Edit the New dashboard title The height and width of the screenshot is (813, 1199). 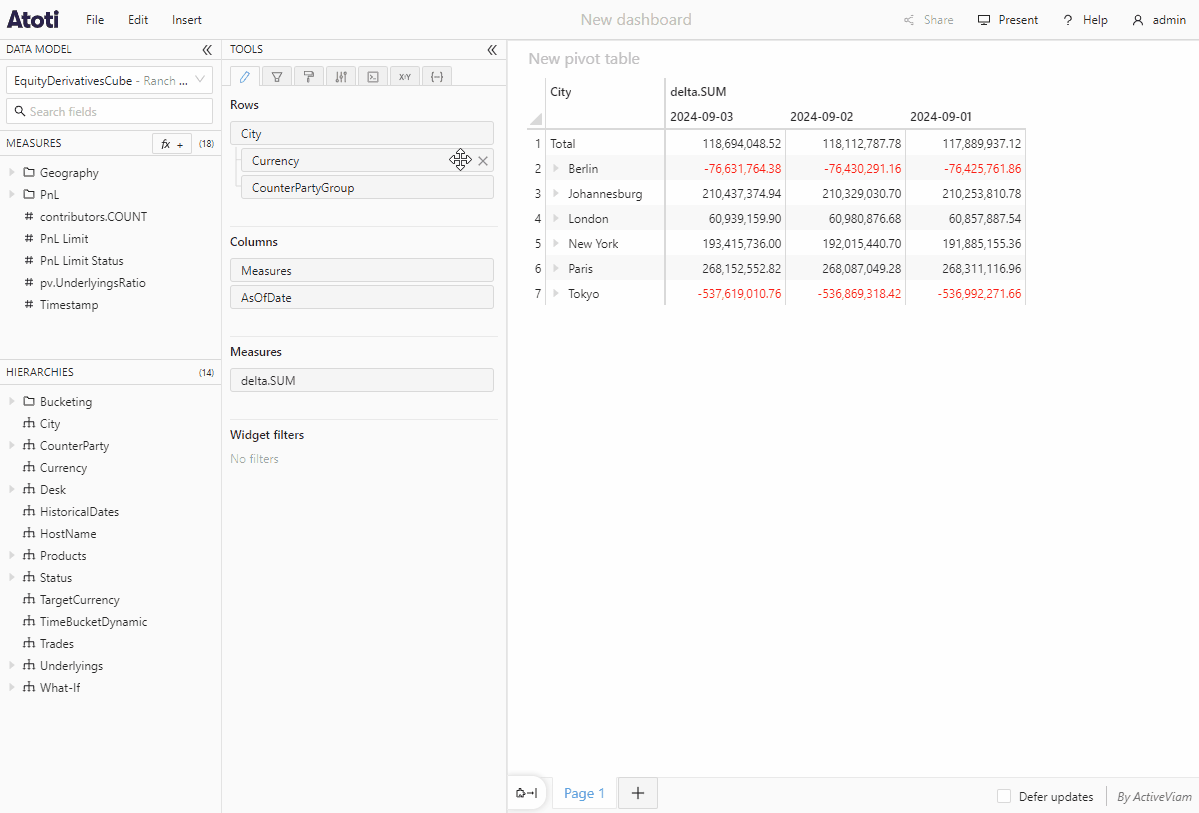(x=635, y=20)
